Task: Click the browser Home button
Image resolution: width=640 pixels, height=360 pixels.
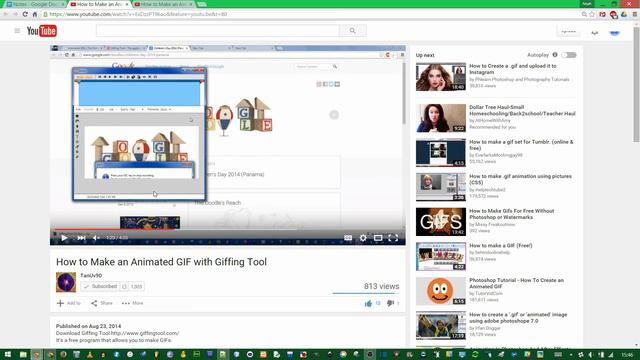Action: click(x=35, y=14)
